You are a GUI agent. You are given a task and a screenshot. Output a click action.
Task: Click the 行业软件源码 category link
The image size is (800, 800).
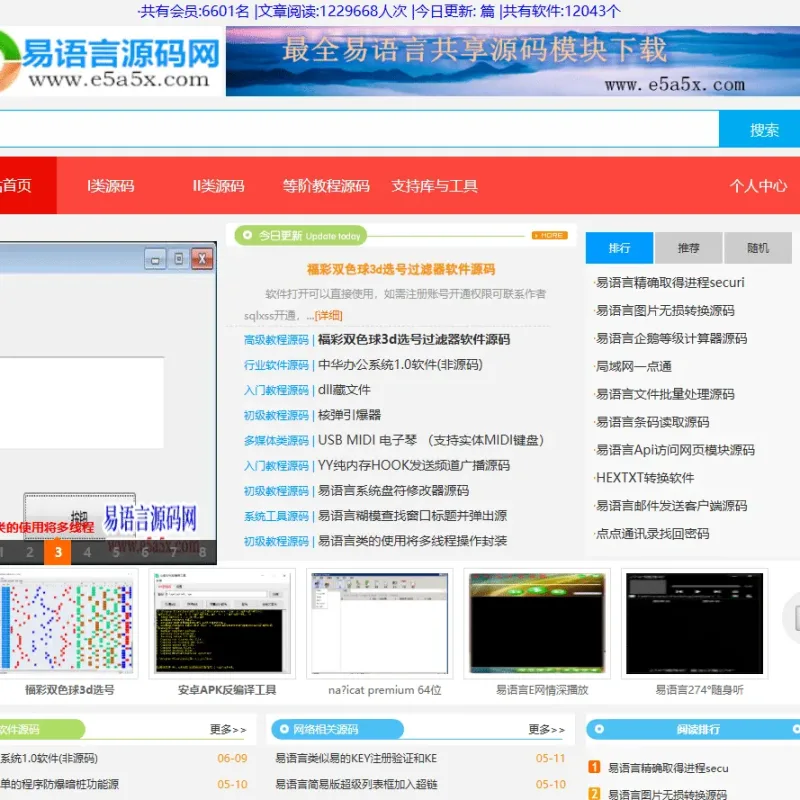click(x=276, y=365)
